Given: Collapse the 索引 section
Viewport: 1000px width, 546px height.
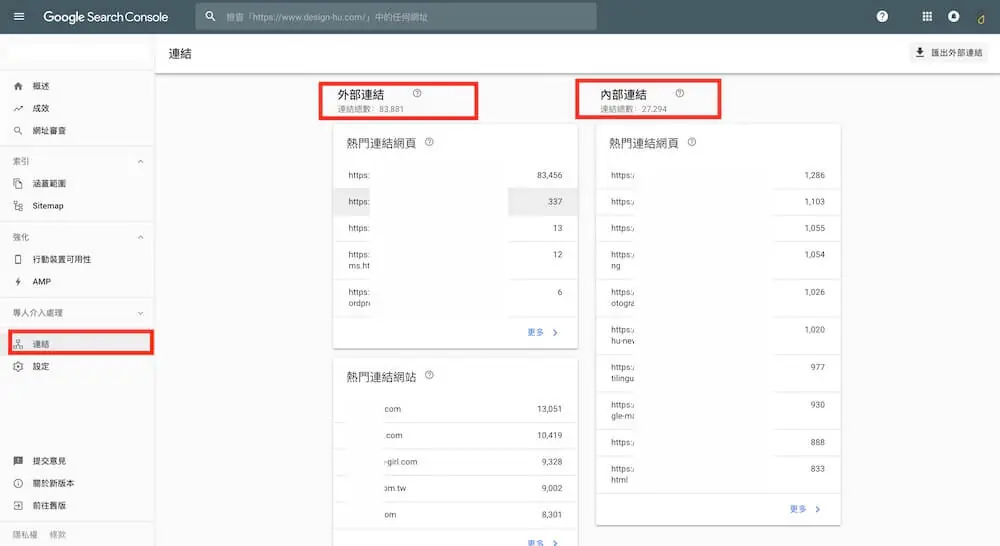Looking at the screenshot, I should (140, 161).
